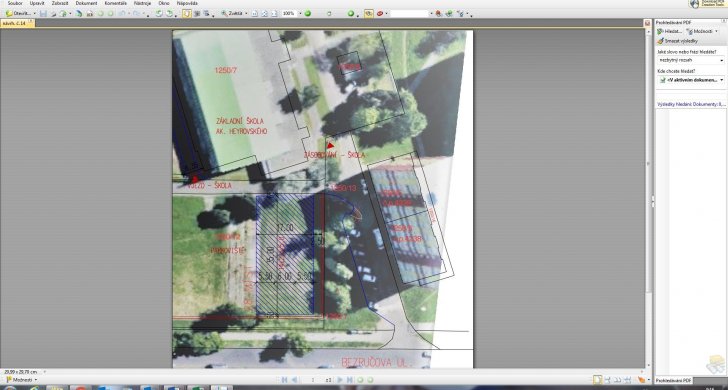728x390 pixels.
Task: Toggle single page layout in status bar
Action: point(598,380)
